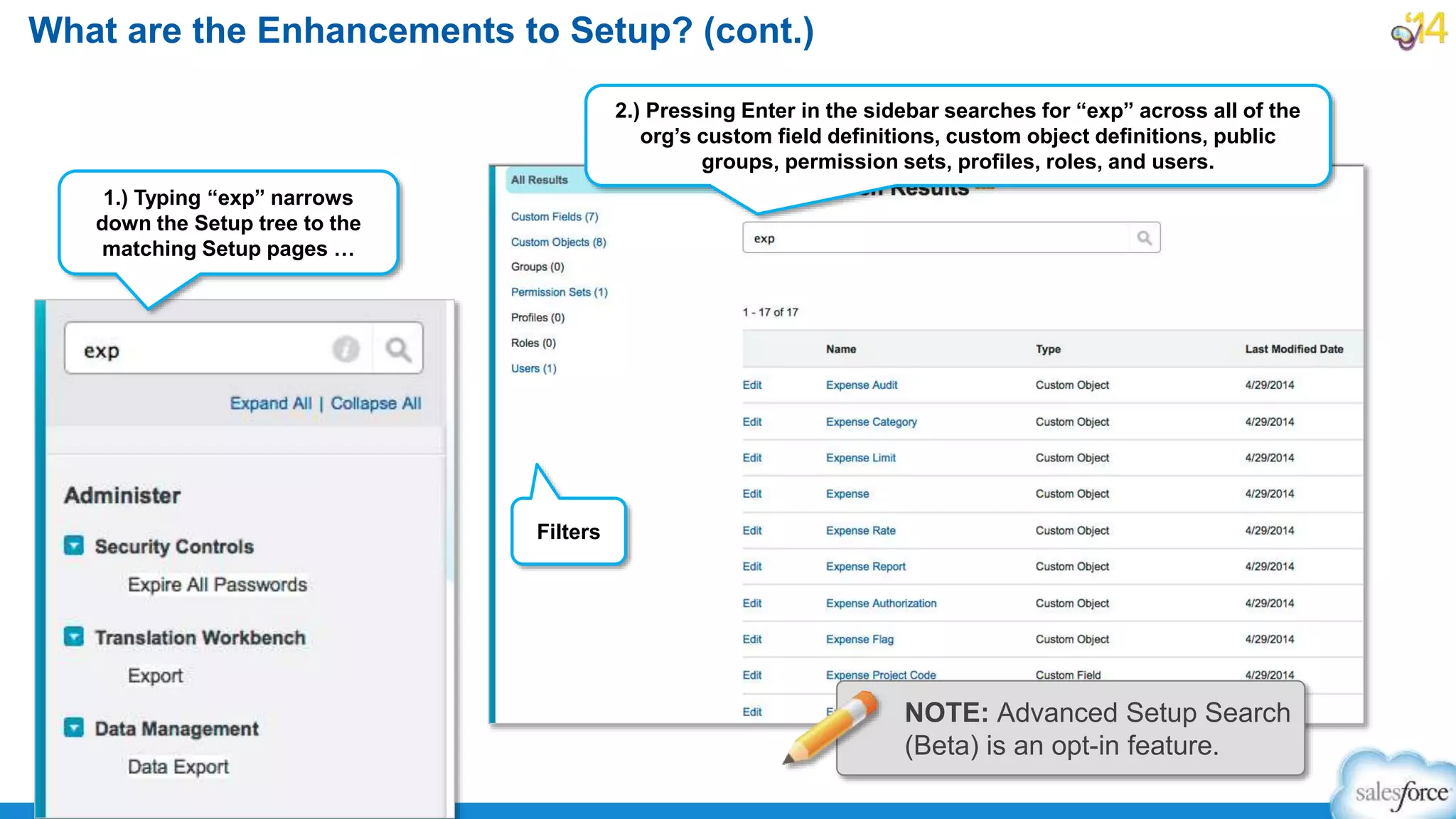1456x819 pixels.
Task: Click the results search input field
Action: point(951,238)
